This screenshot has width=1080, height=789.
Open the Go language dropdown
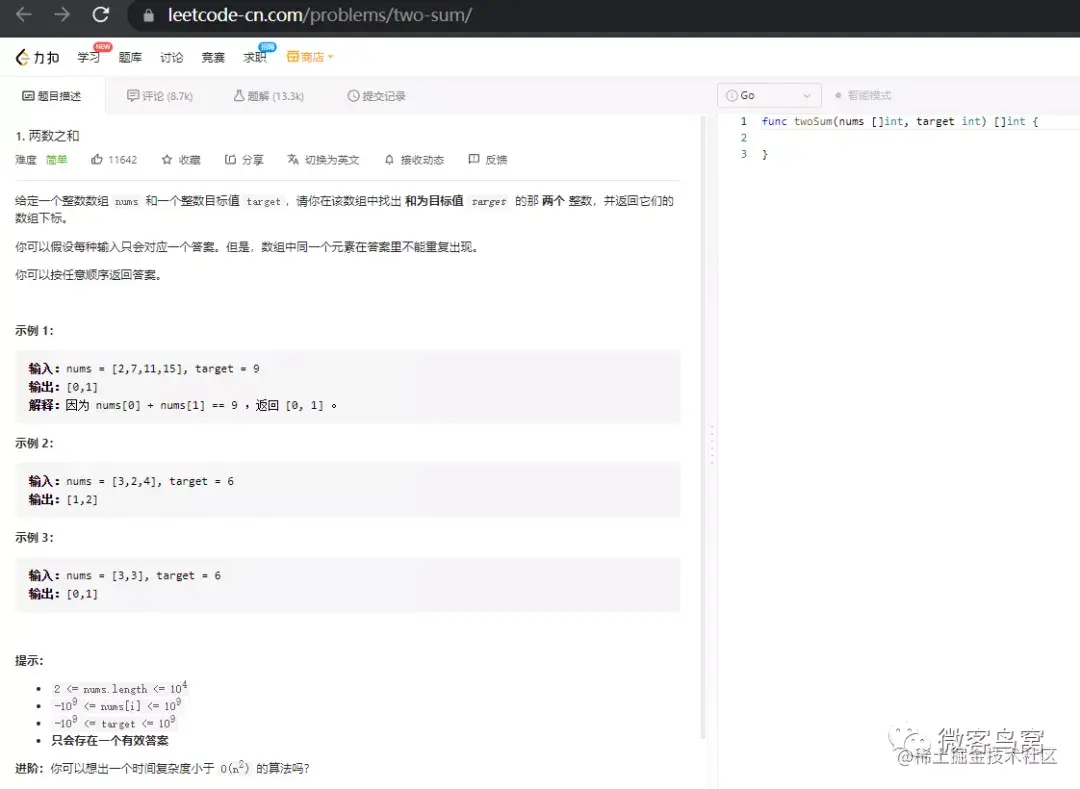(769, 96)
